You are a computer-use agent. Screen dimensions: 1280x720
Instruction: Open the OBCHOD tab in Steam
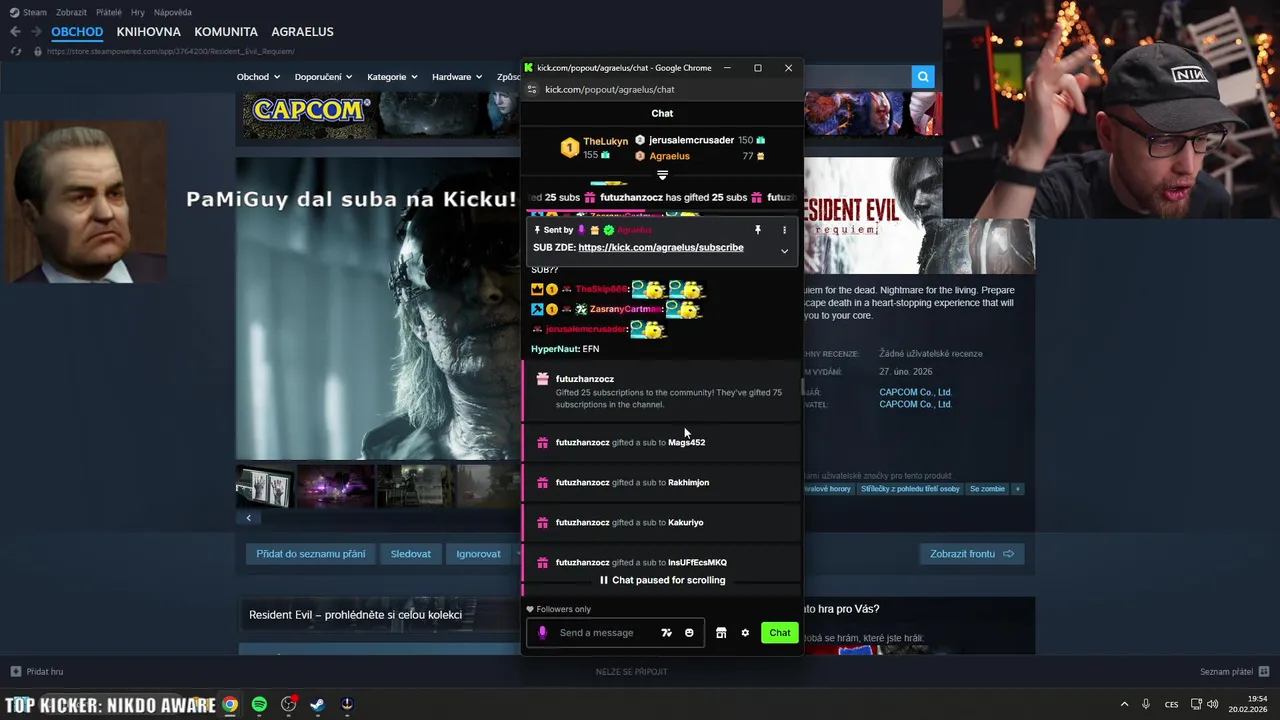[x=77, y=32]
